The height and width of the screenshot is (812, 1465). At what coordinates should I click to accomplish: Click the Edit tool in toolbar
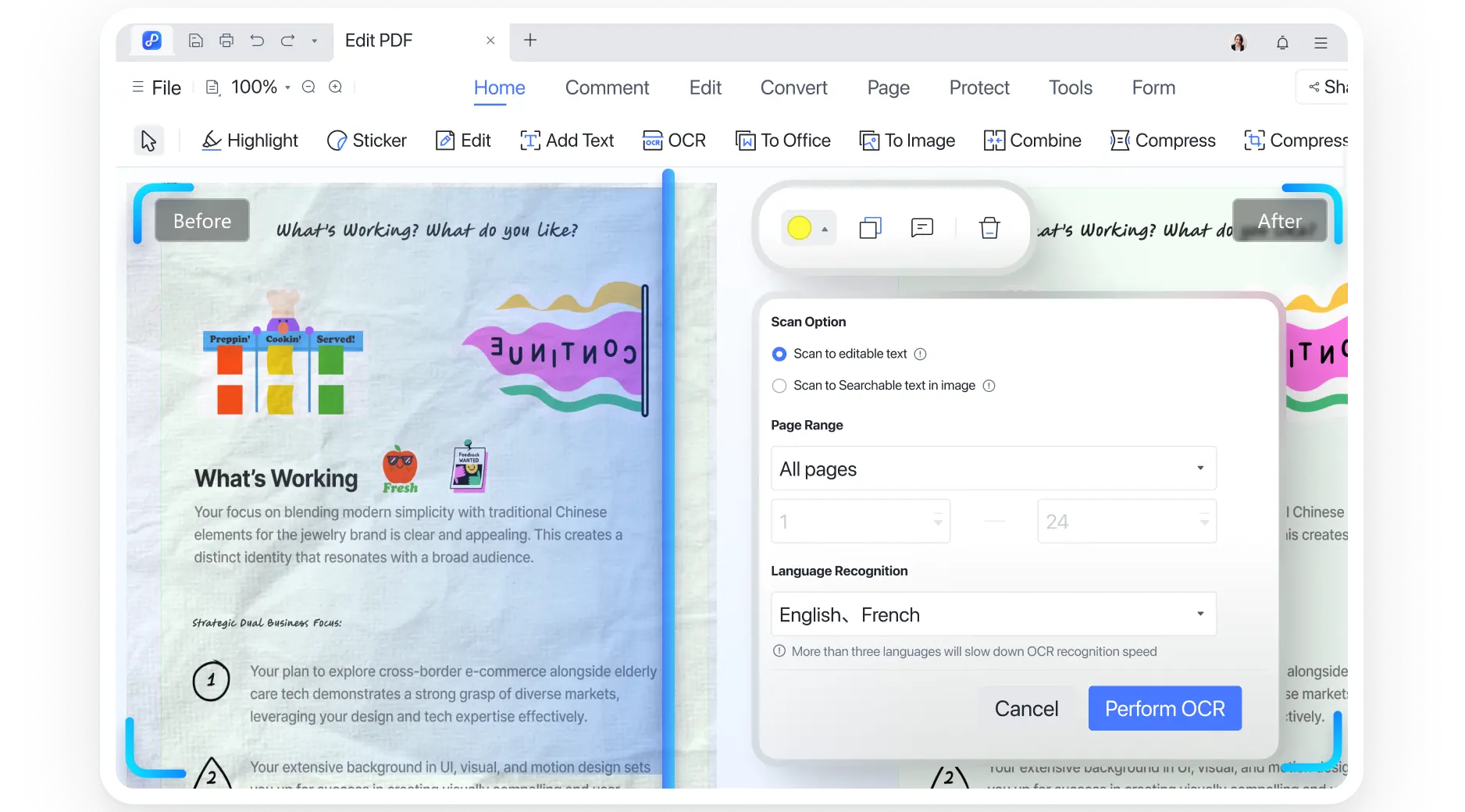click(463, 141)
